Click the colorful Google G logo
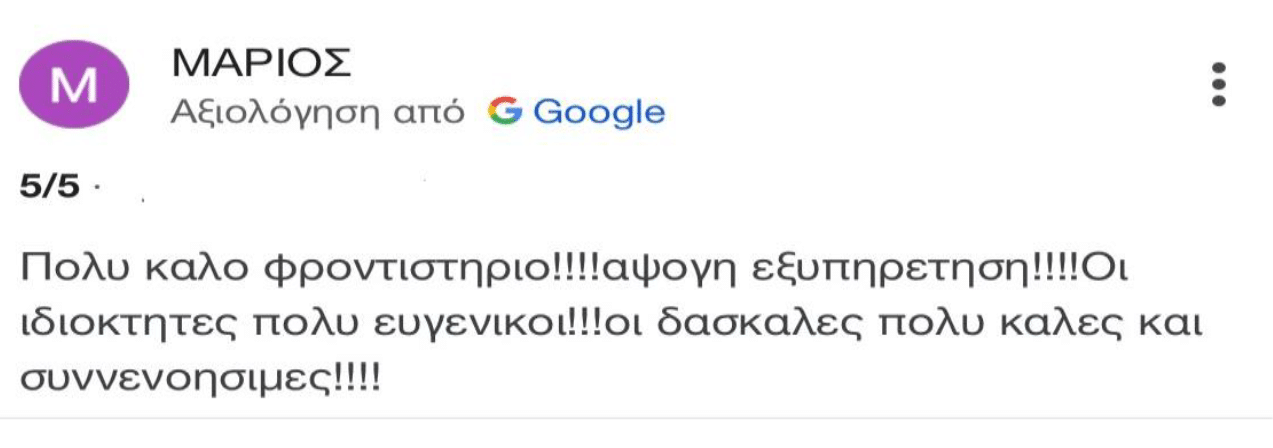The image size is (1273, 448). coord(506,111)
